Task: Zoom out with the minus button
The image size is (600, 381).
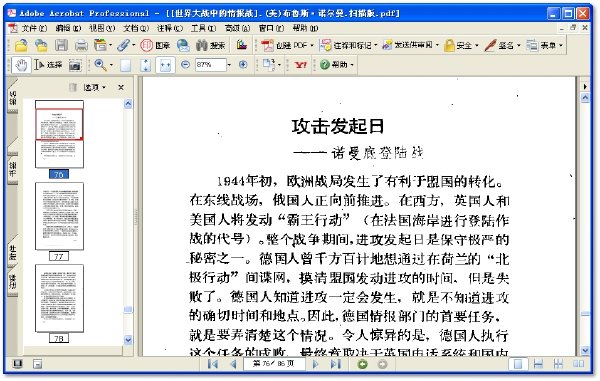Action: tap(185, 65)
